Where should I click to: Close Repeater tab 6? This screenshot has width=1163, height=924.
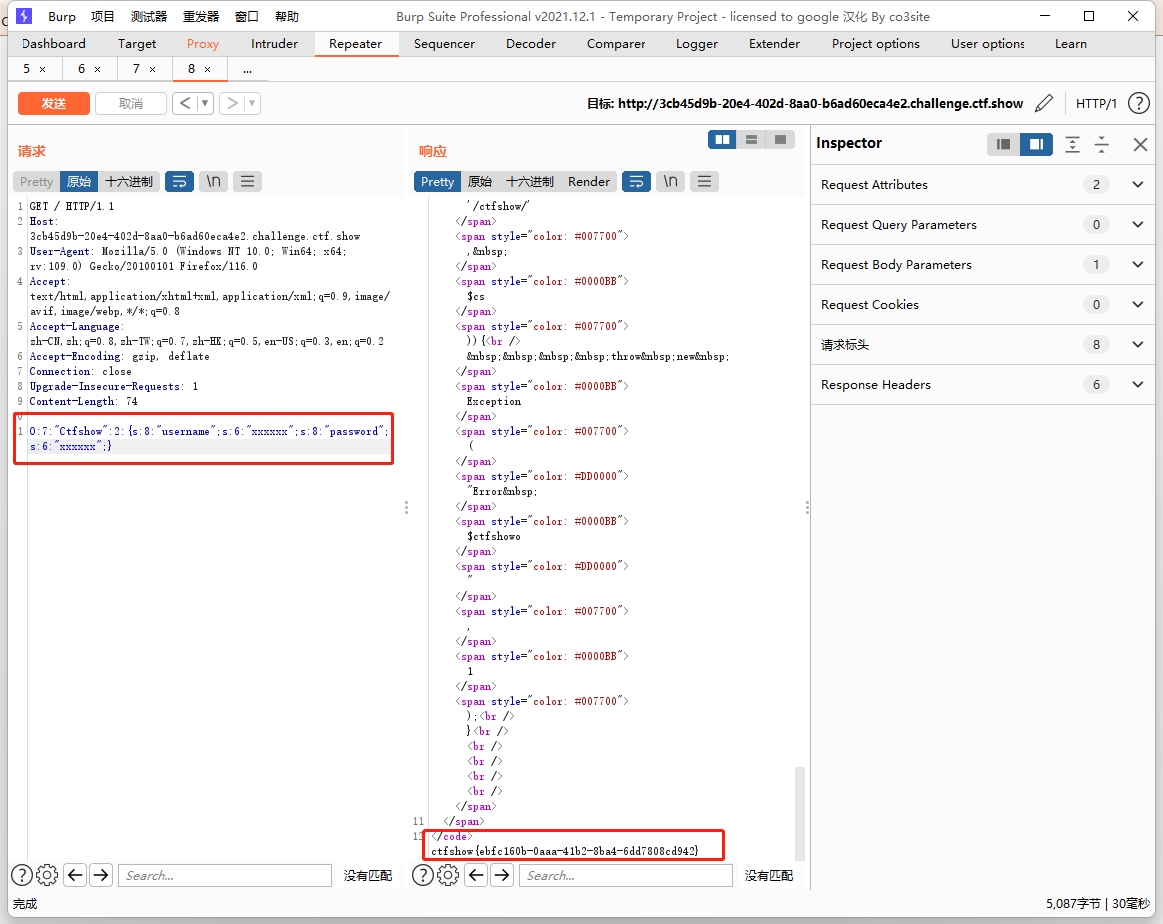[x=97, y=69]
